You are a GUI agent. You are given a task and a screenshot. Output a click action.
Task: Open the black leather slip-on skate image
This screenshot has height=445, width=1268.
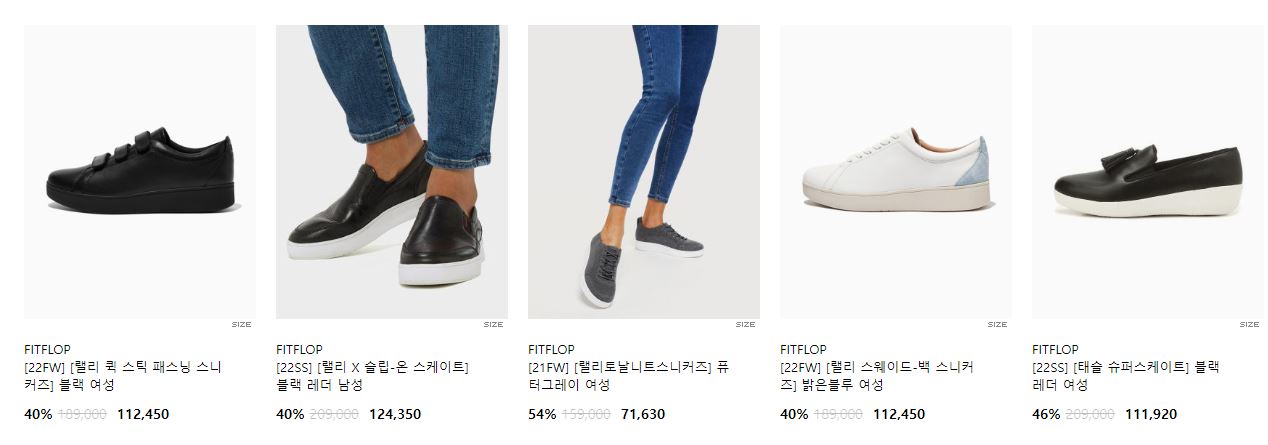click(x=392, y=172)
